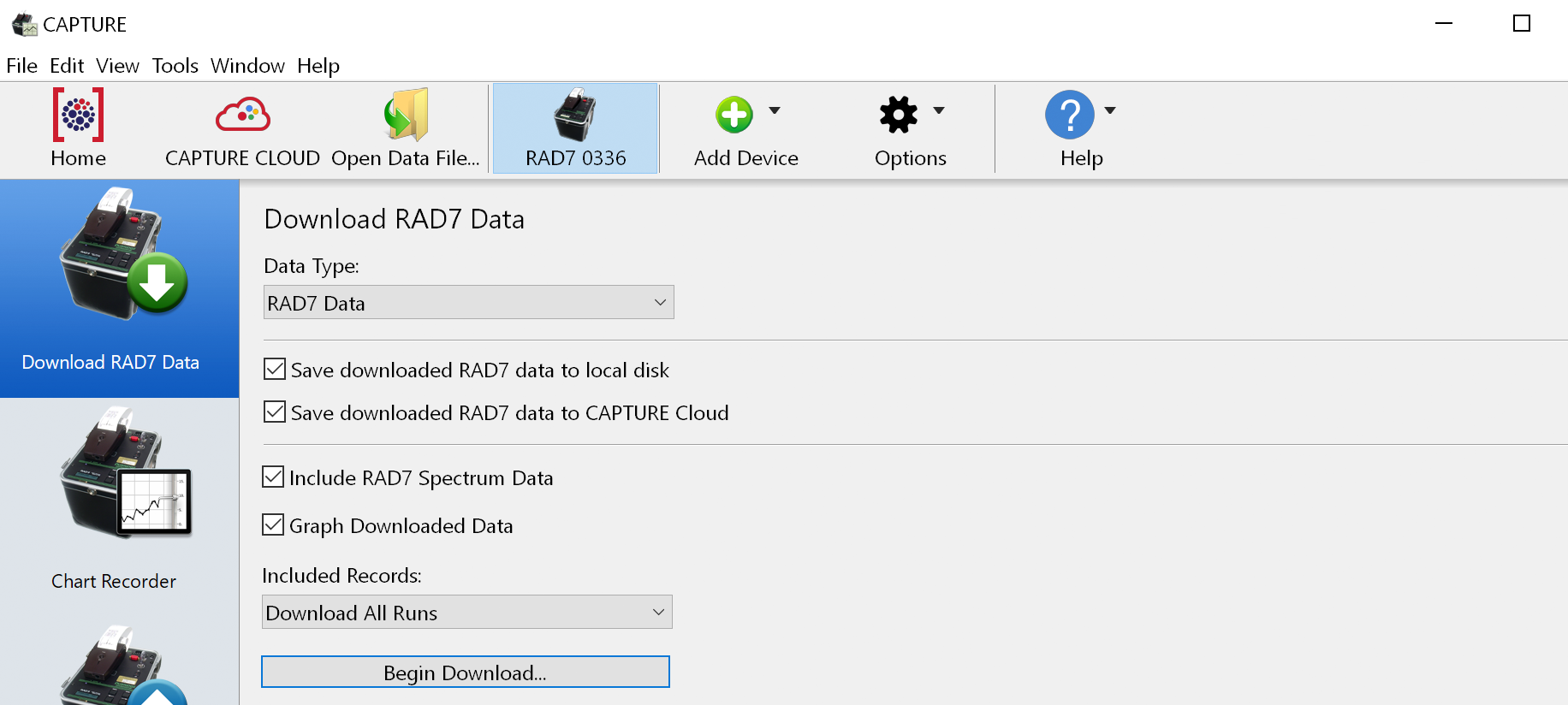Screen dimensions: 1568x705
Task: Toggle the Graph Downloaded Data checkbox
Action: (x=273, y=525)
